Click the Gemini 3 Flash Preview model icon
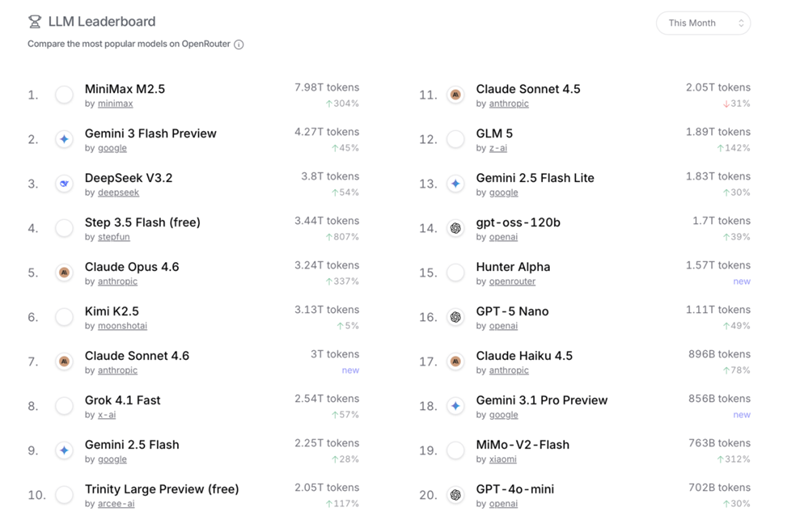 (64, 140)
